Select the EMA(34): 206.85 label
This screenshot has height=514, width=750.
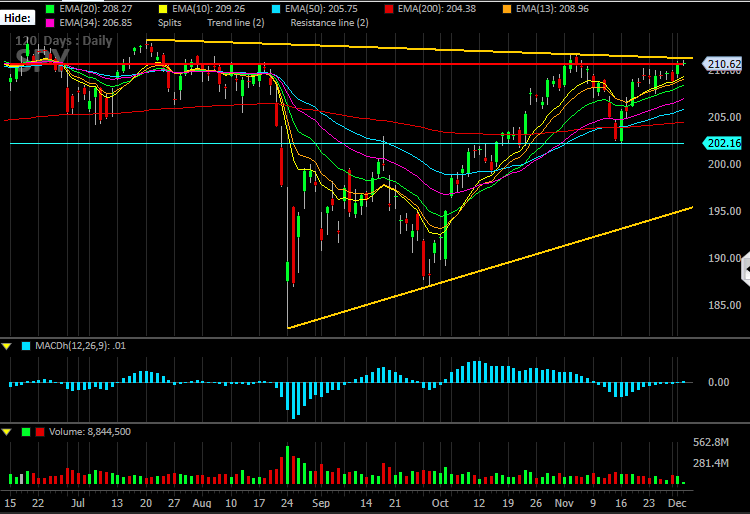point(96,22)
